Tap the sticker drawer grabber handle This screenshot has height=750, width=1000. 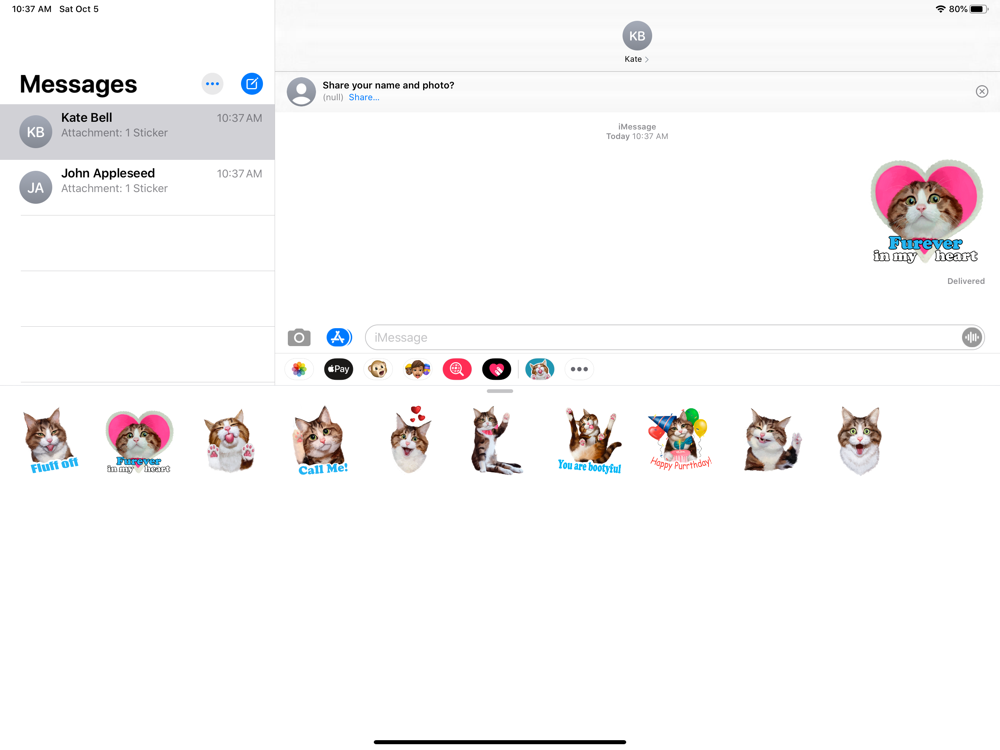pyautogui.click(x=500, y=391)
